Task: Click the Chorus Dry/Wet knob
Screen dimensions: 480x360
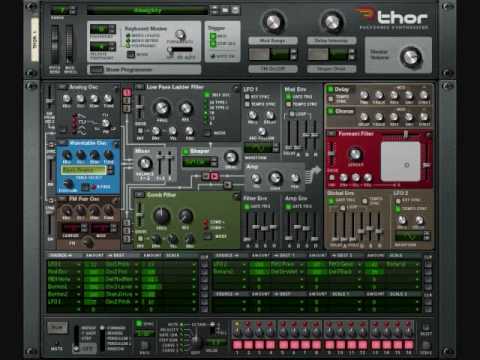Action: [x=424, y=117]
